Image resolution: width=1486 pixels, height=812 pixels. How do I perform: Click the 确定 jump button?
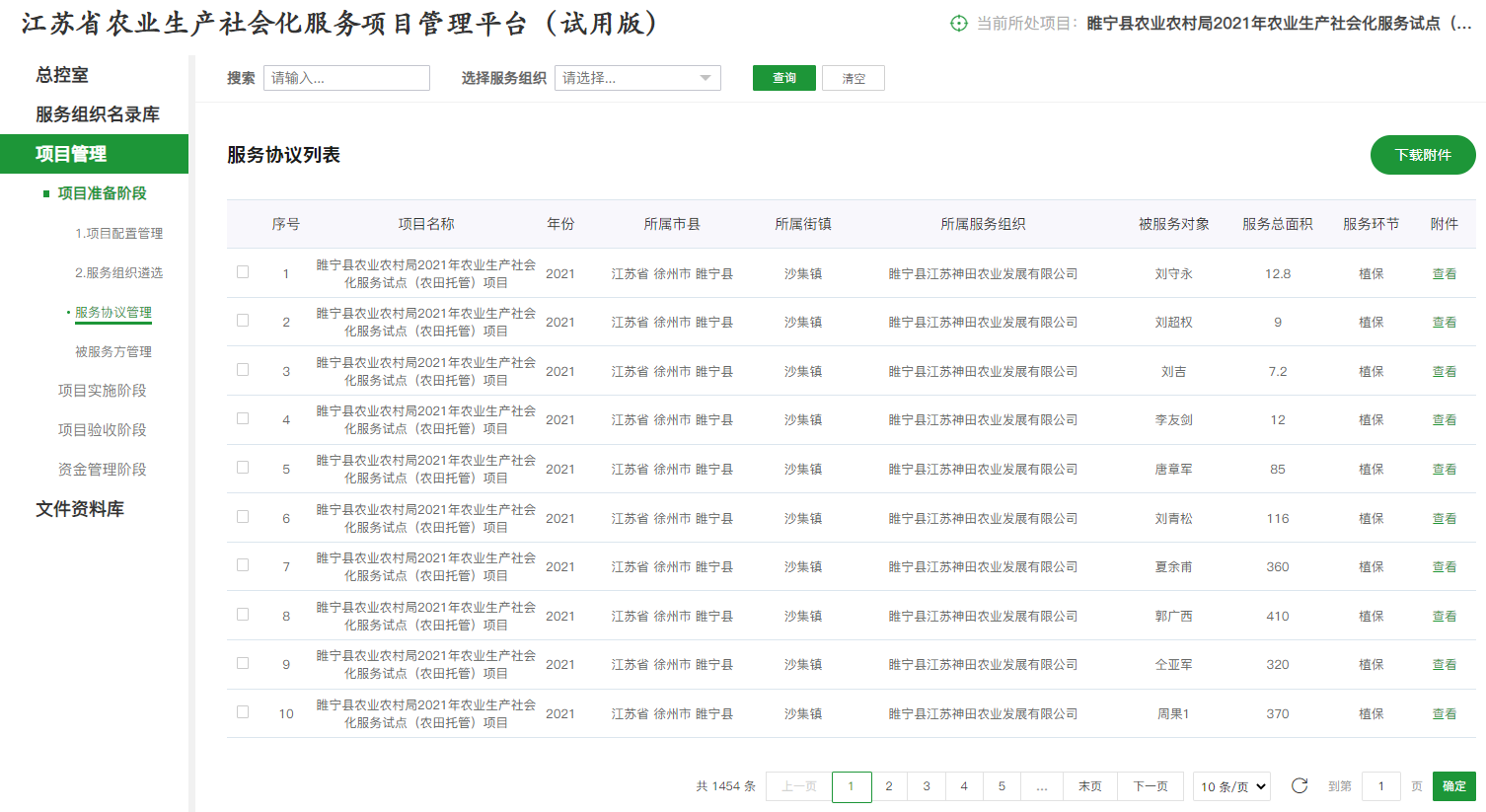(x=1454, y=786)
